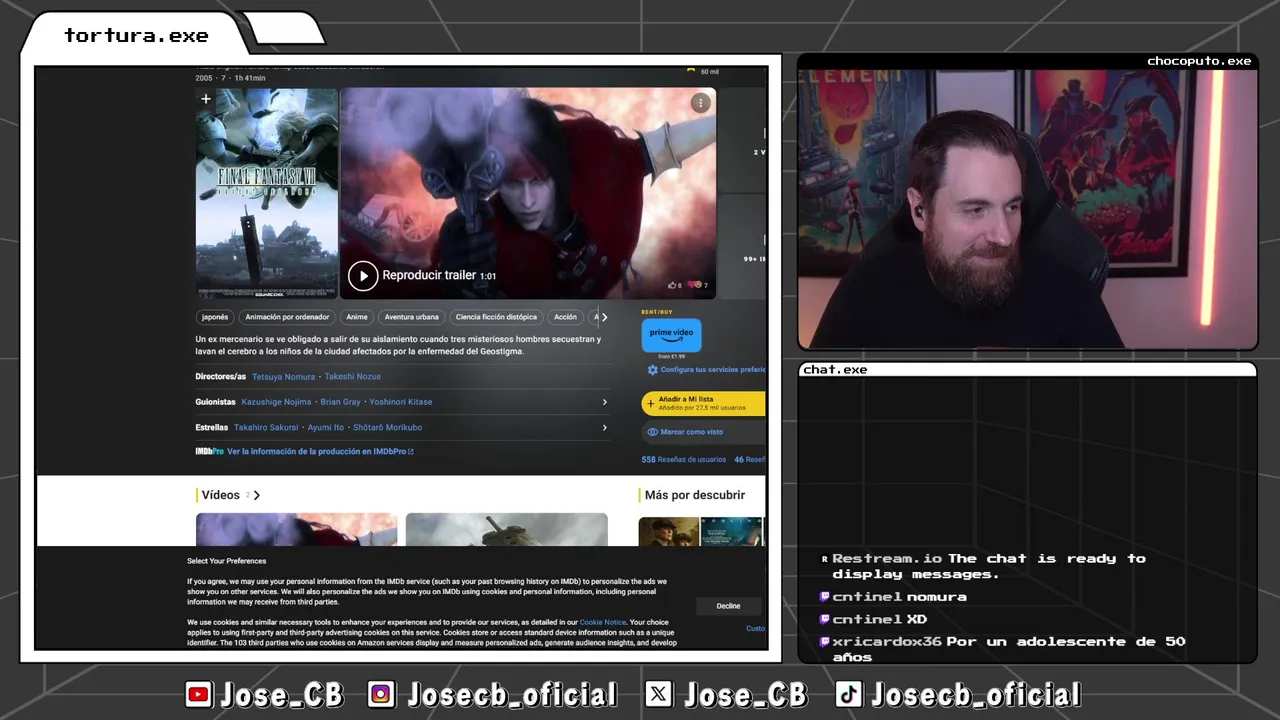Open 558 Reseñas de usuarios link

(684, 460)
